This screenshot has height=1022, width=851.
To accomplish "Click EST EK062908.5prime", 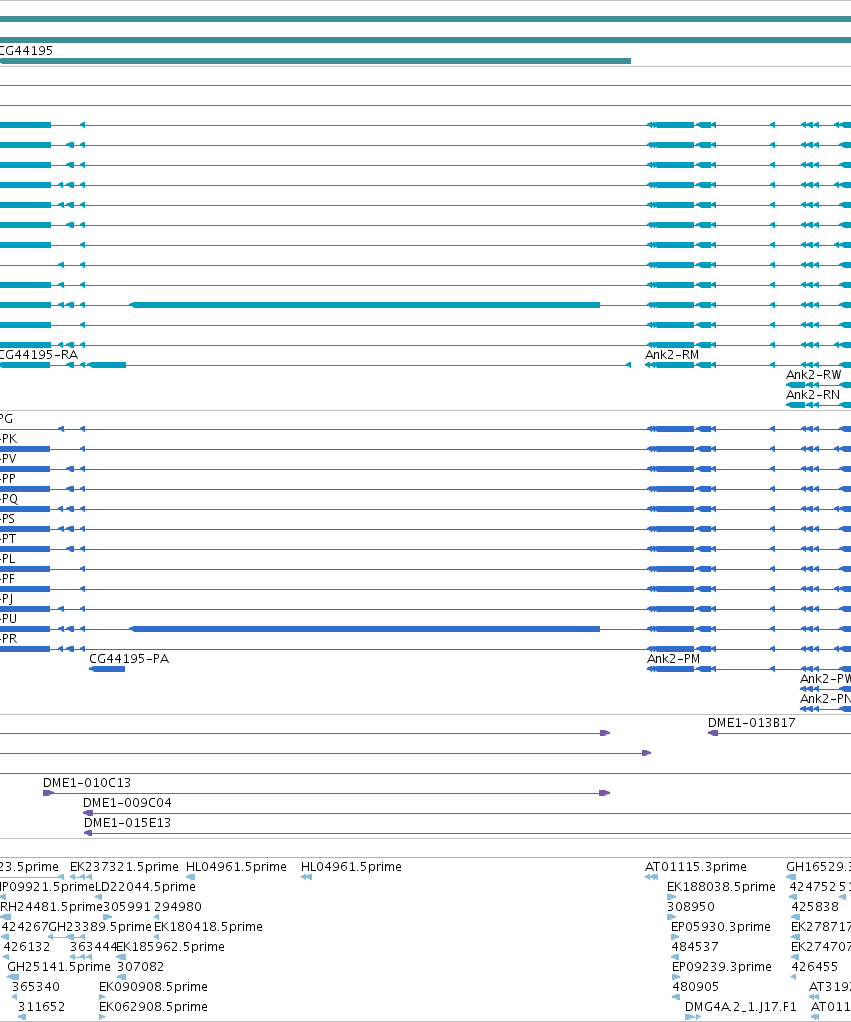I will [x=153, y=1006].
